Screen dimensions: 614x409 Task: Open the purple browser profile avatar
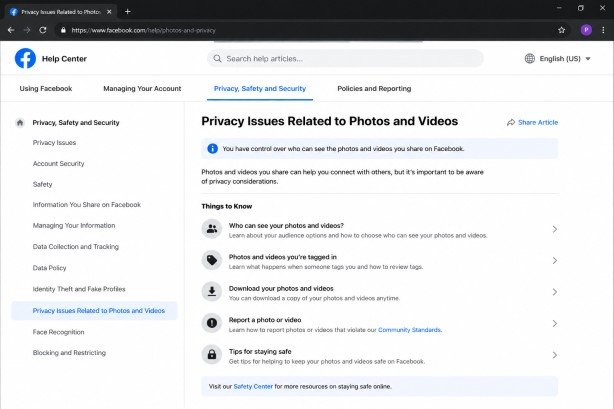coord(586,30)
